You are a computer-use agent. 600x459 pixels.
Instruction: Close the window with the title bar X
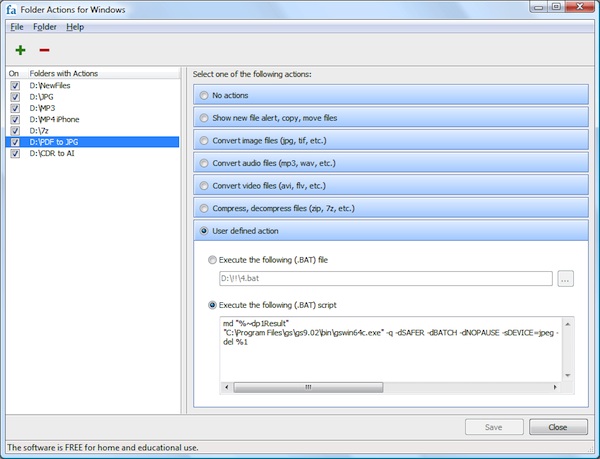(579, 7)
